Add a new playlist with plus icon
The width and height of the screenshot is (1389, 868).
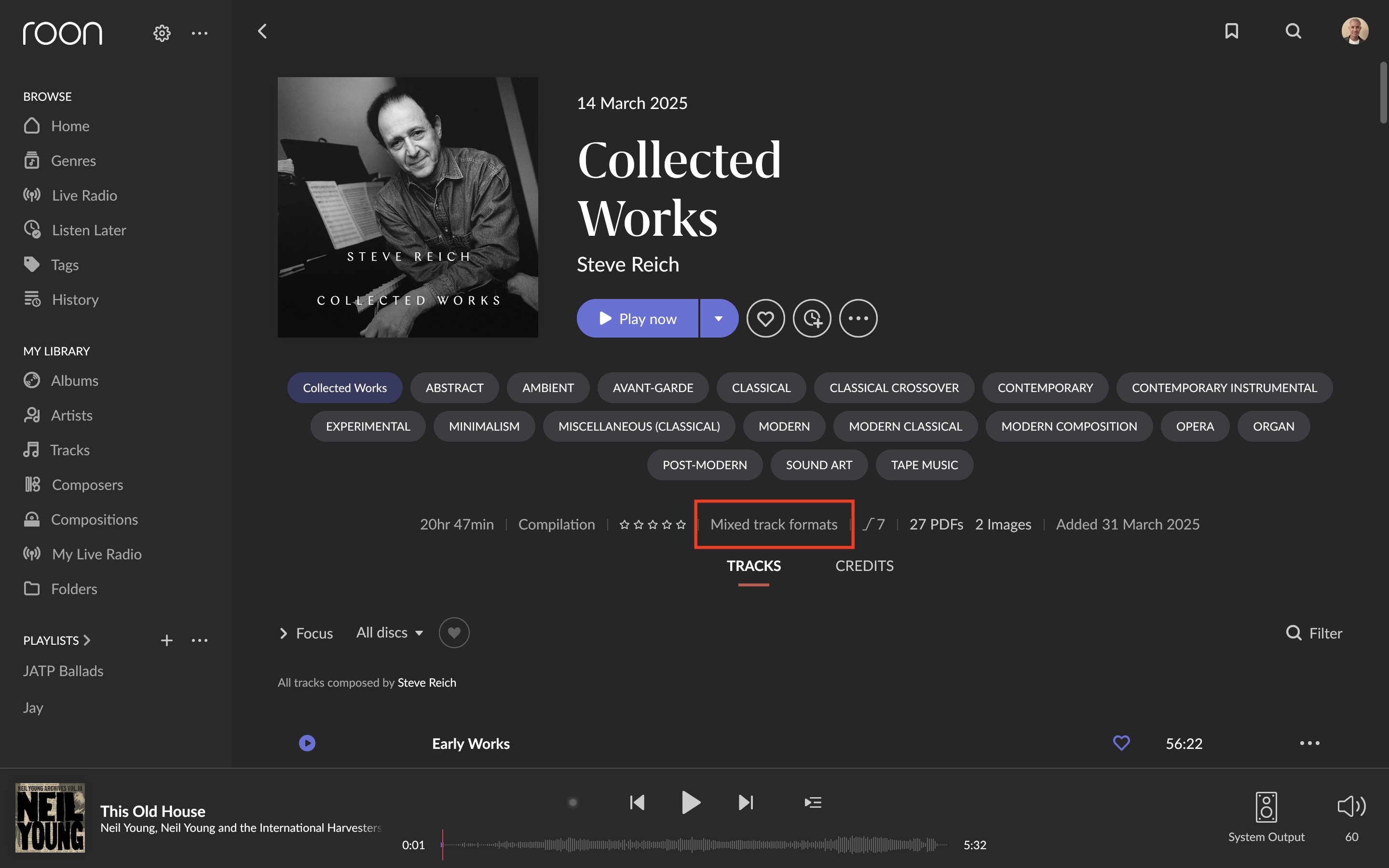pos(166,640)
